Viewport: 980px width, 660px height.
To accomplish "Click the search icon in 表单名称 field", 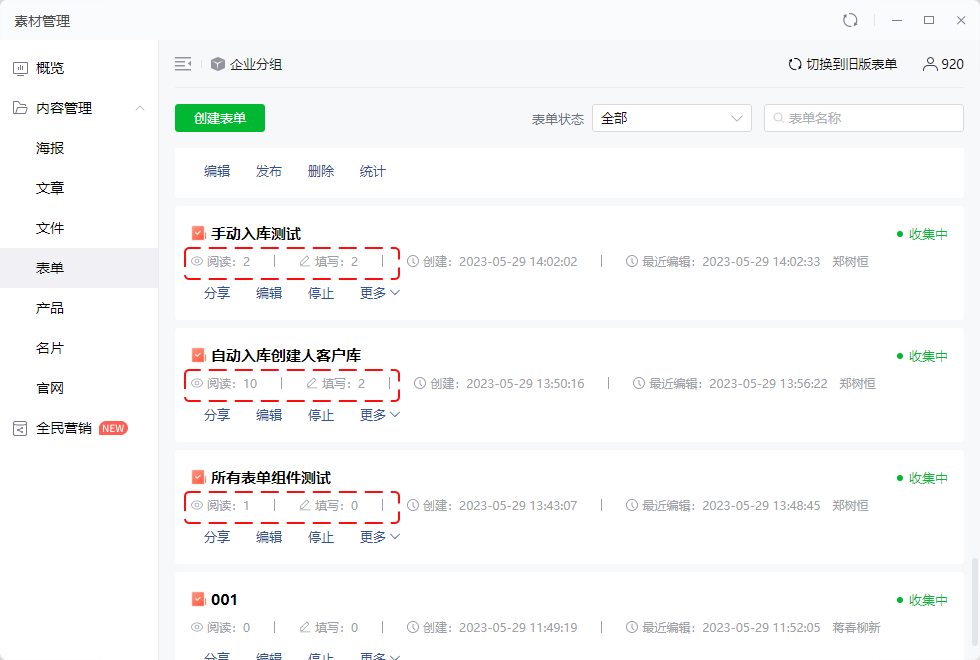I will (779, 118).
